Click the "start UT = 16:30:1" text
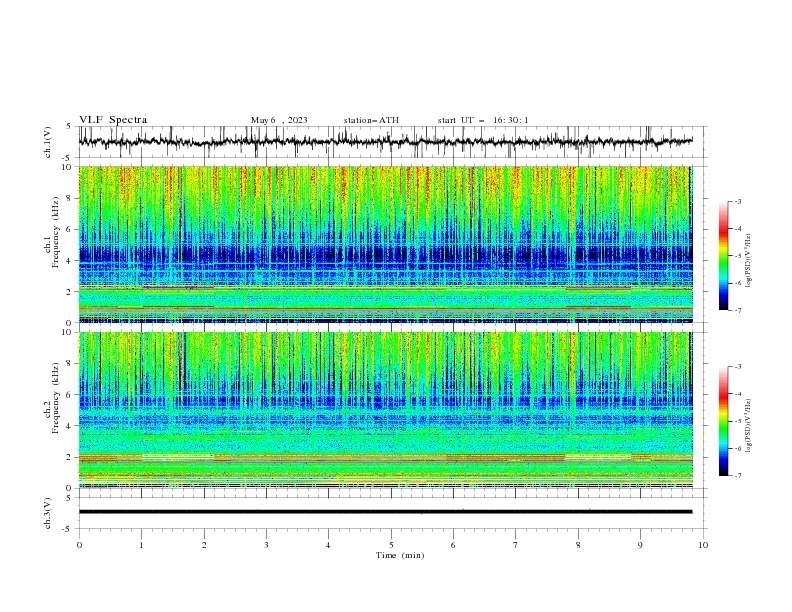The width and height of the screenshot is (792, 612). point(483,120)
